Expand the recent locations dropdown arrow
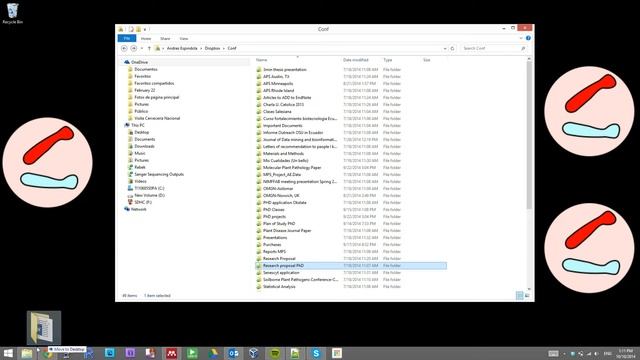The height and width of the screenshot is (360, 640). pyautogui.click(x=142, y=48)
